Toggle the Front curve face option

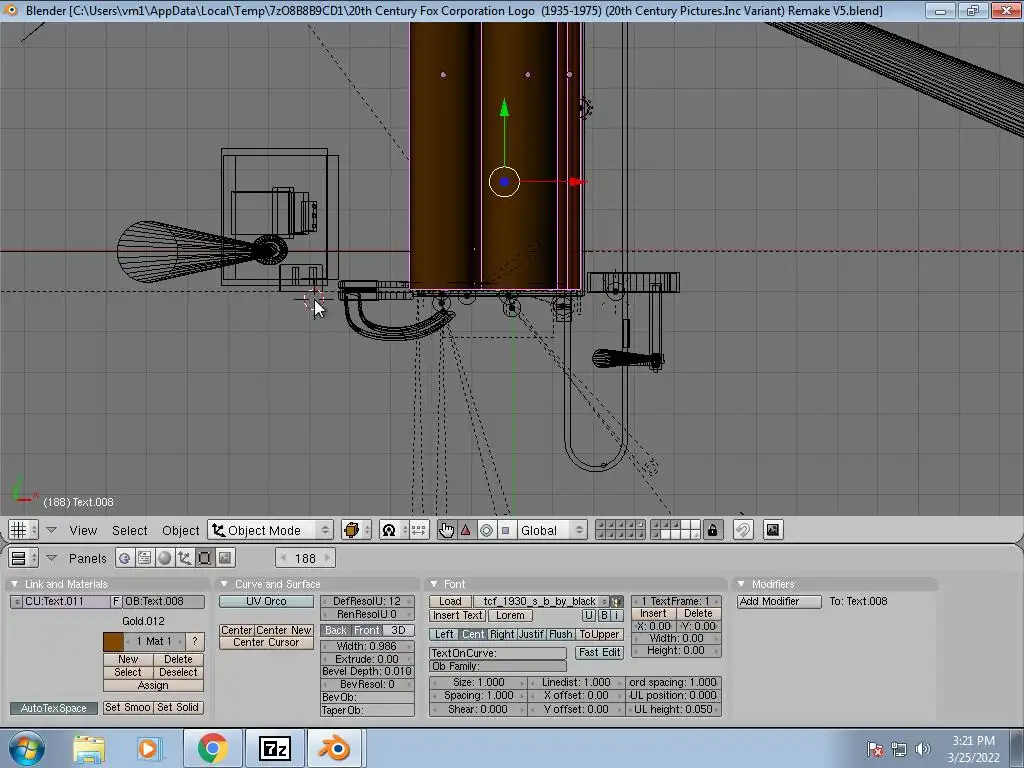[367, 630]
